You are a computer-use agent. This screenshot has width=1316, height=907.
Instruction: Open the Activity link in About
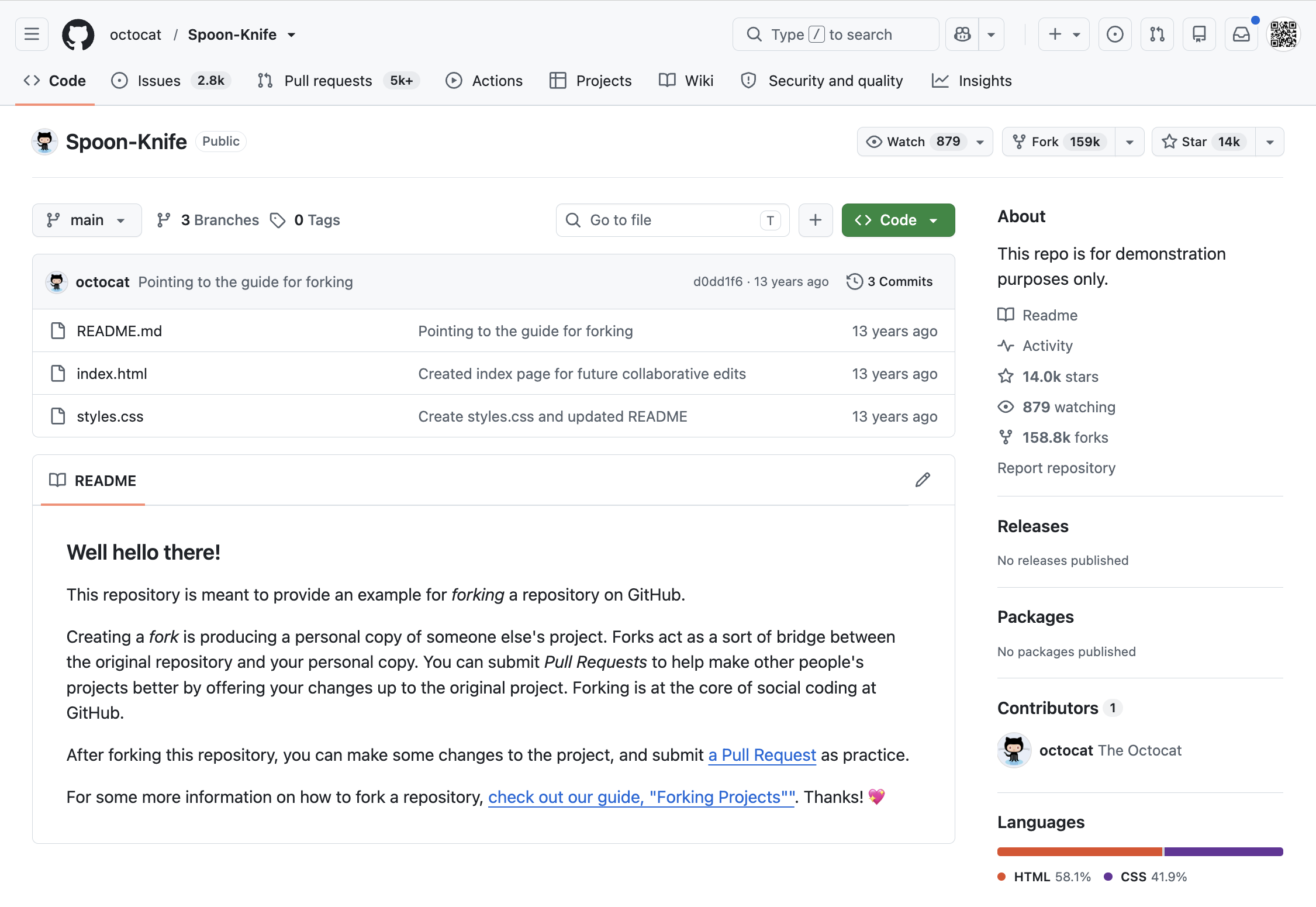point(1035,346)
